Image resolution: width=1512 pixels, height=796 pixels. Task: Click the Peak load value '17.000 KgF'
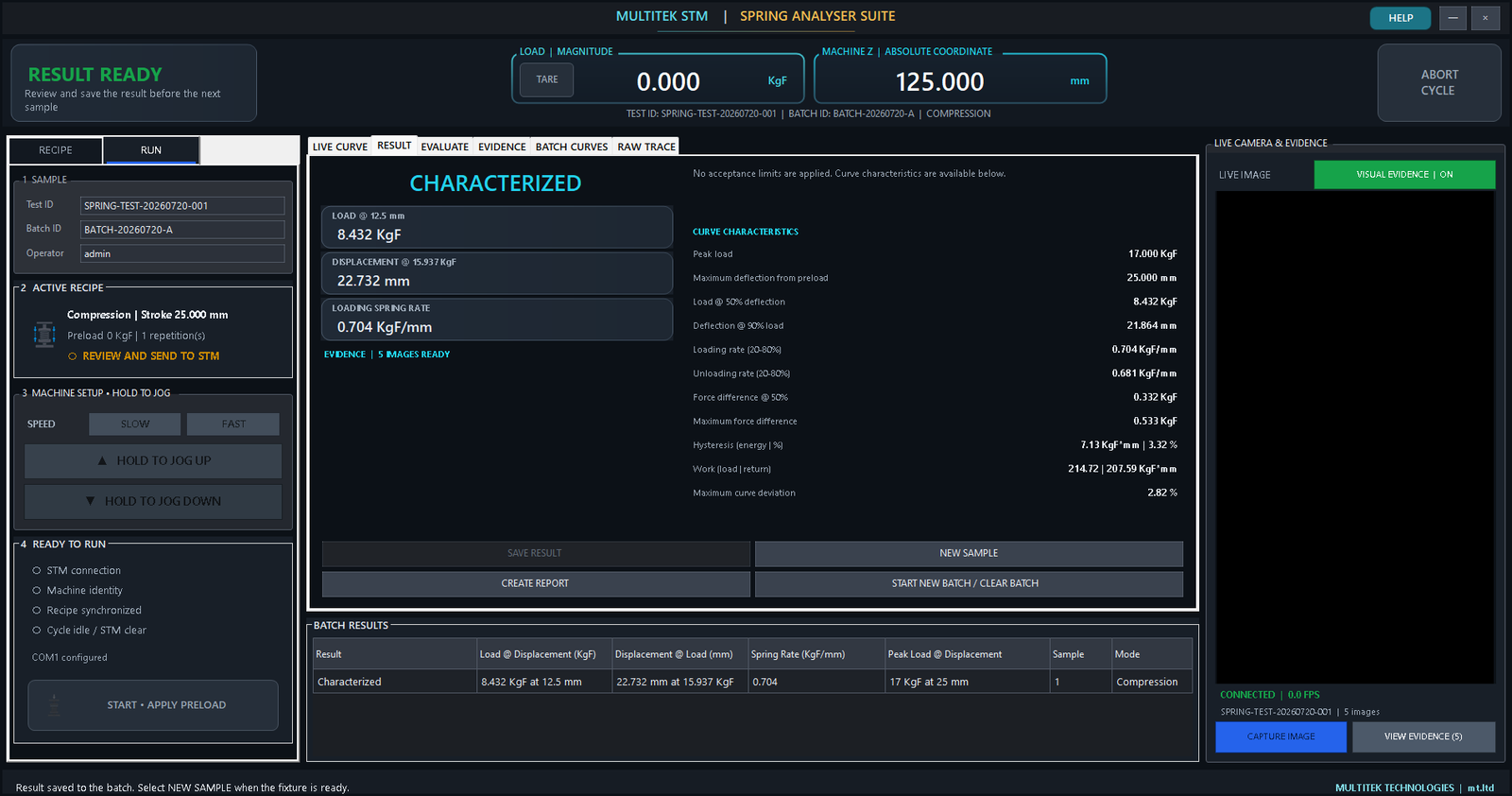[x=1152, y=254]
